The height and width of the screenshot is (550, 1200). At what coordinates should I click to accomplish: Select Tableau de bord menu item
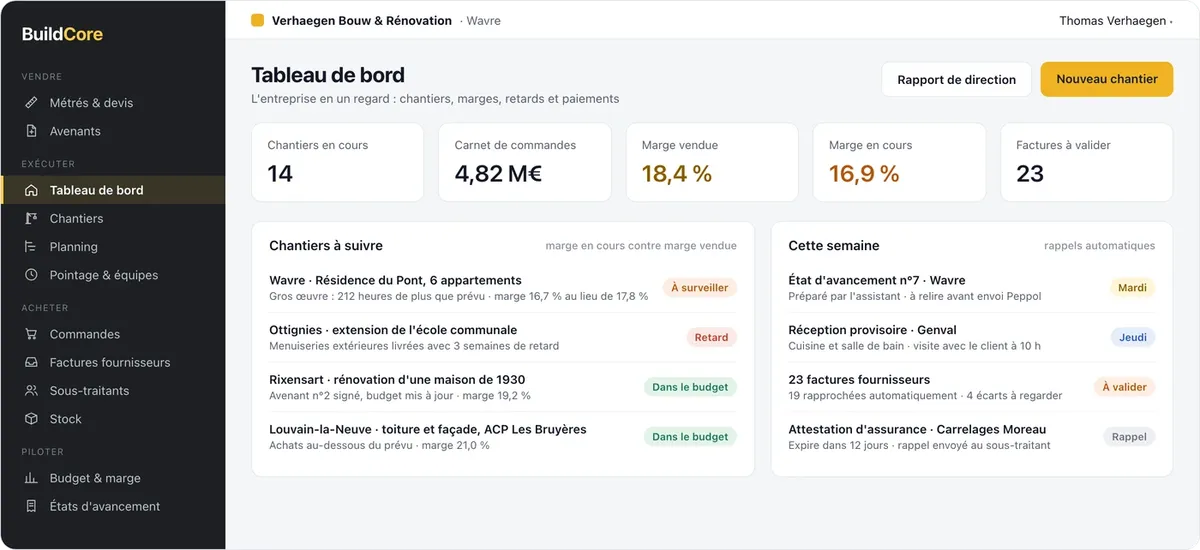pyautogui.click(x=112, y=190)
